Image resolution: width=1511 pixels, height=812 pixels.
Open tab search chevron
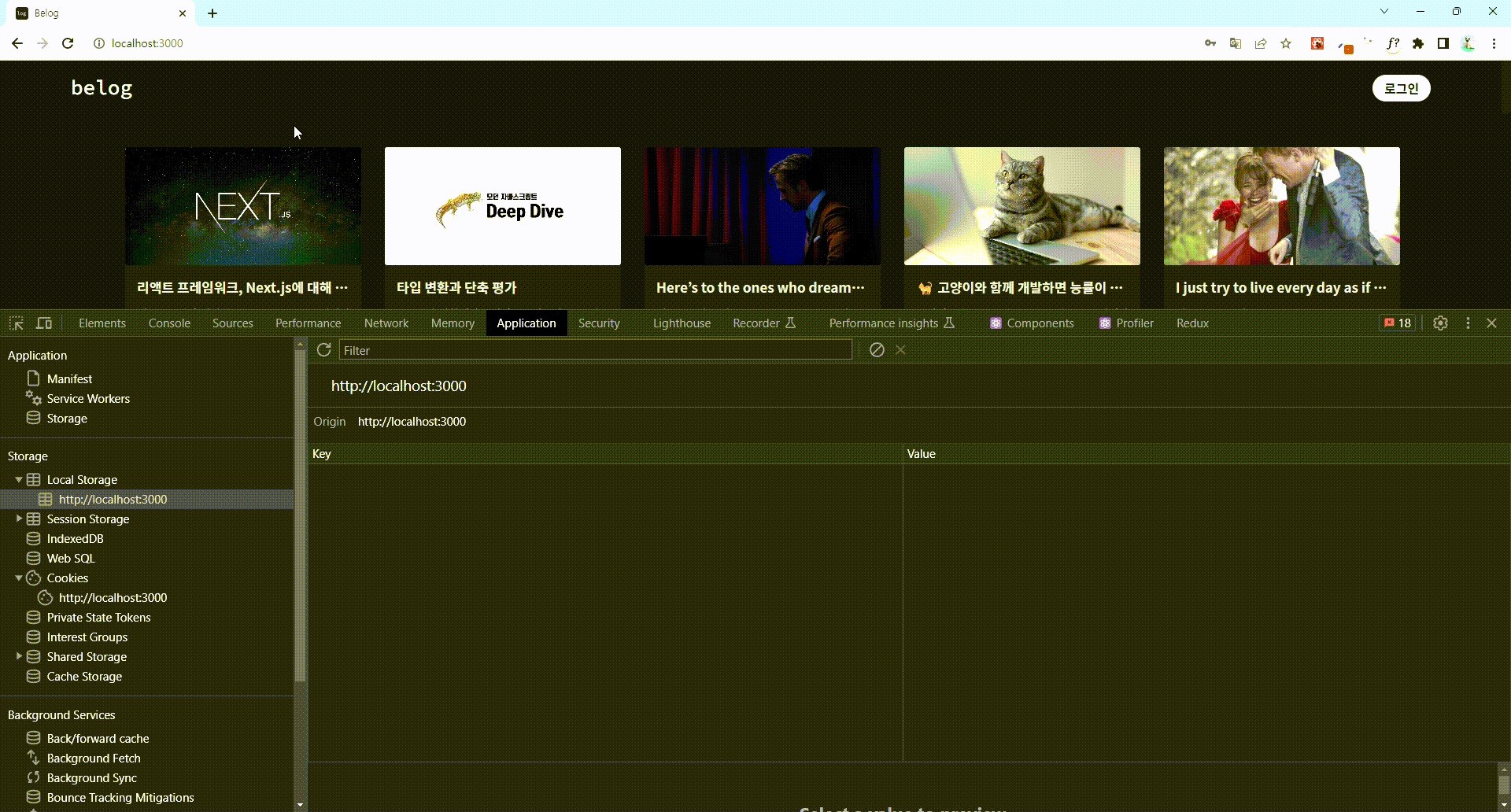point(1384,11)
